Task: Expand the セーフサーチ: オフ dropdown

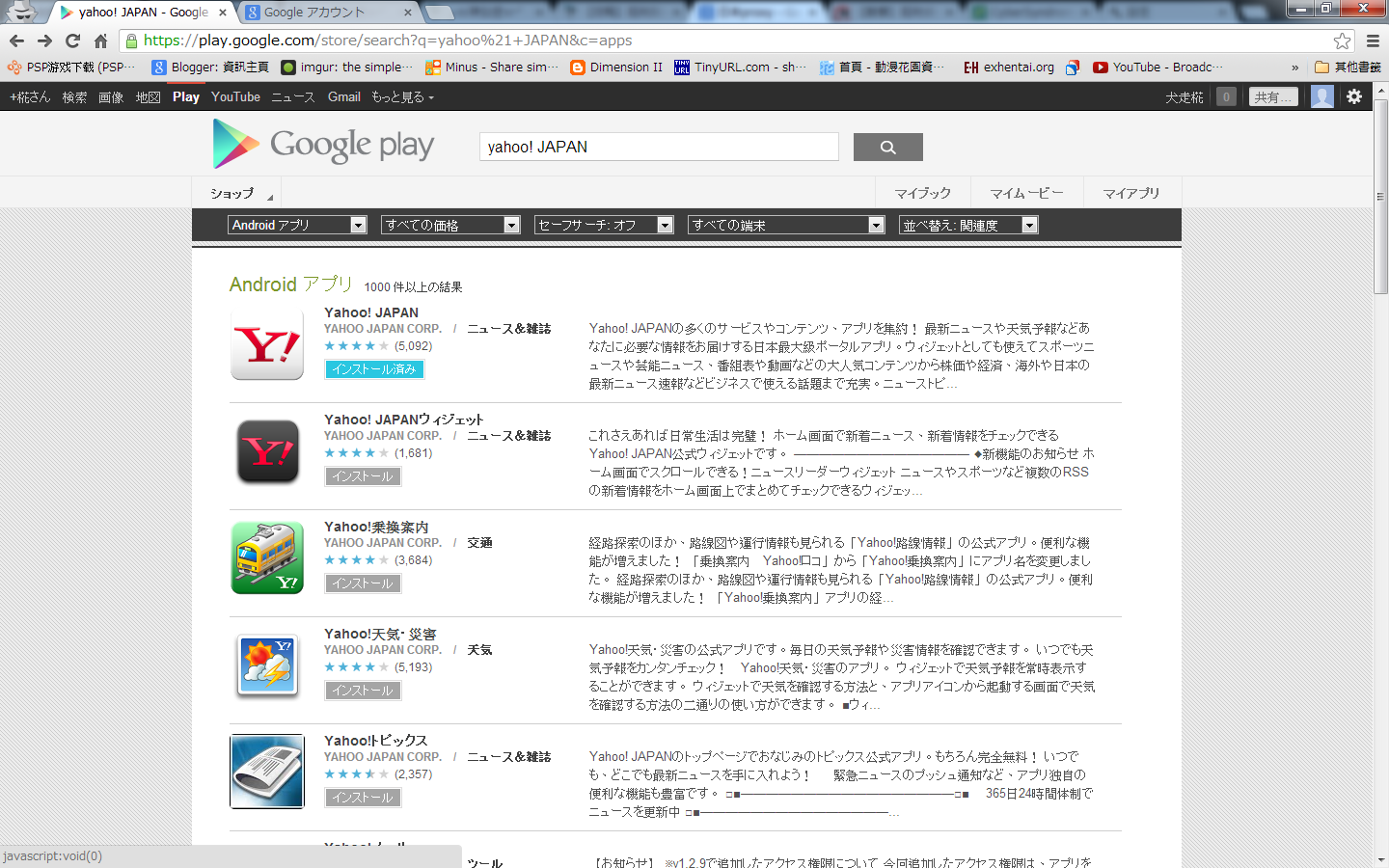Action: [603, 225]
